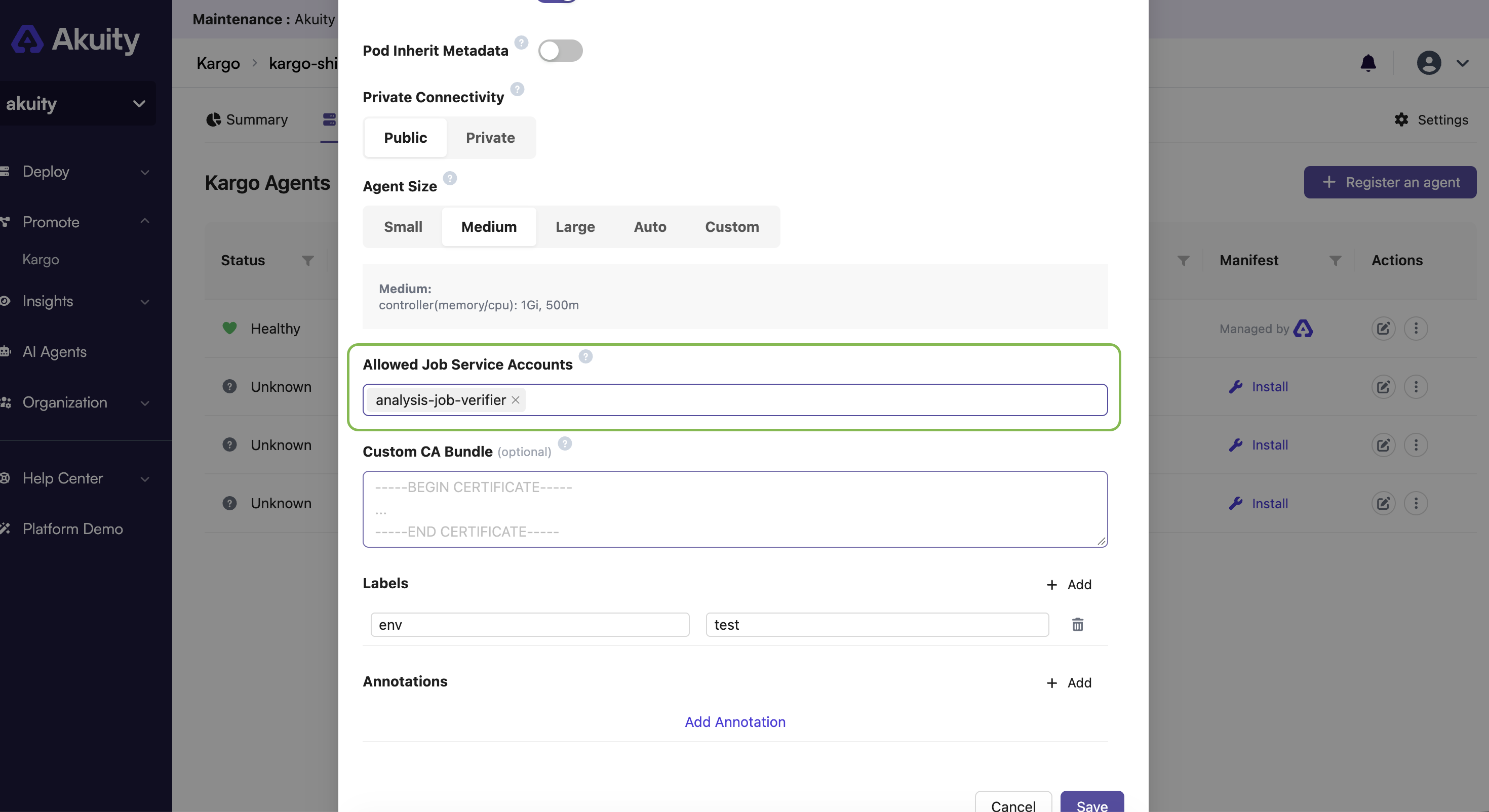Viewport: 1489px width, 812px height.
Task: Click the Add Annotation link
Action: [x=735, y=722]
